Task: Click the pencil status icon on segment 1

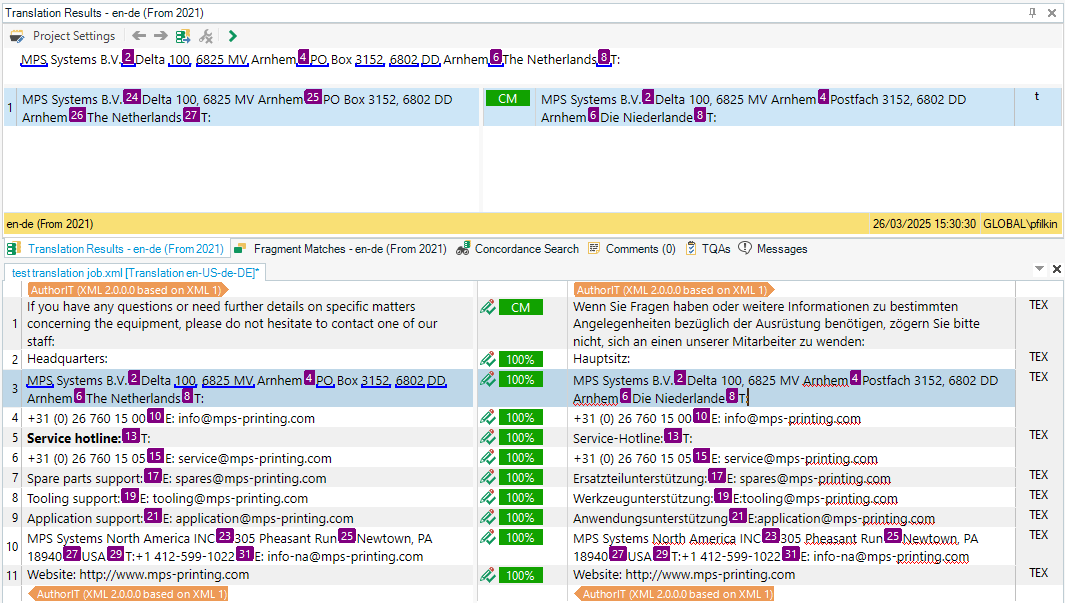Action: (488, 307)
